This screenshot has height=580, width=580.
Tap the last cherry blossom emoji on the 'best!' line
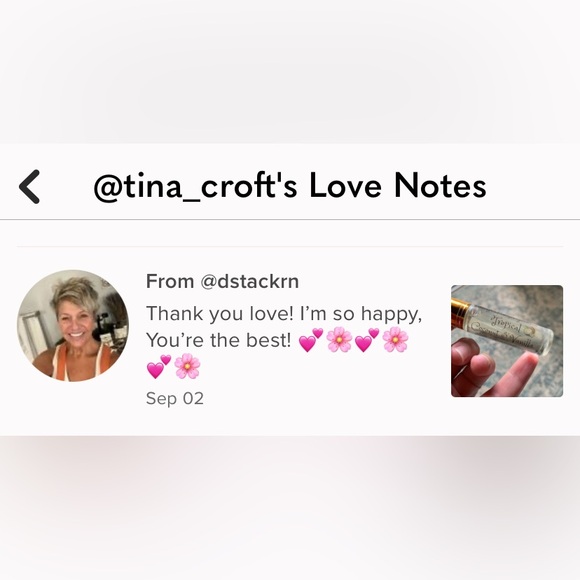click(x=395, y=340)
